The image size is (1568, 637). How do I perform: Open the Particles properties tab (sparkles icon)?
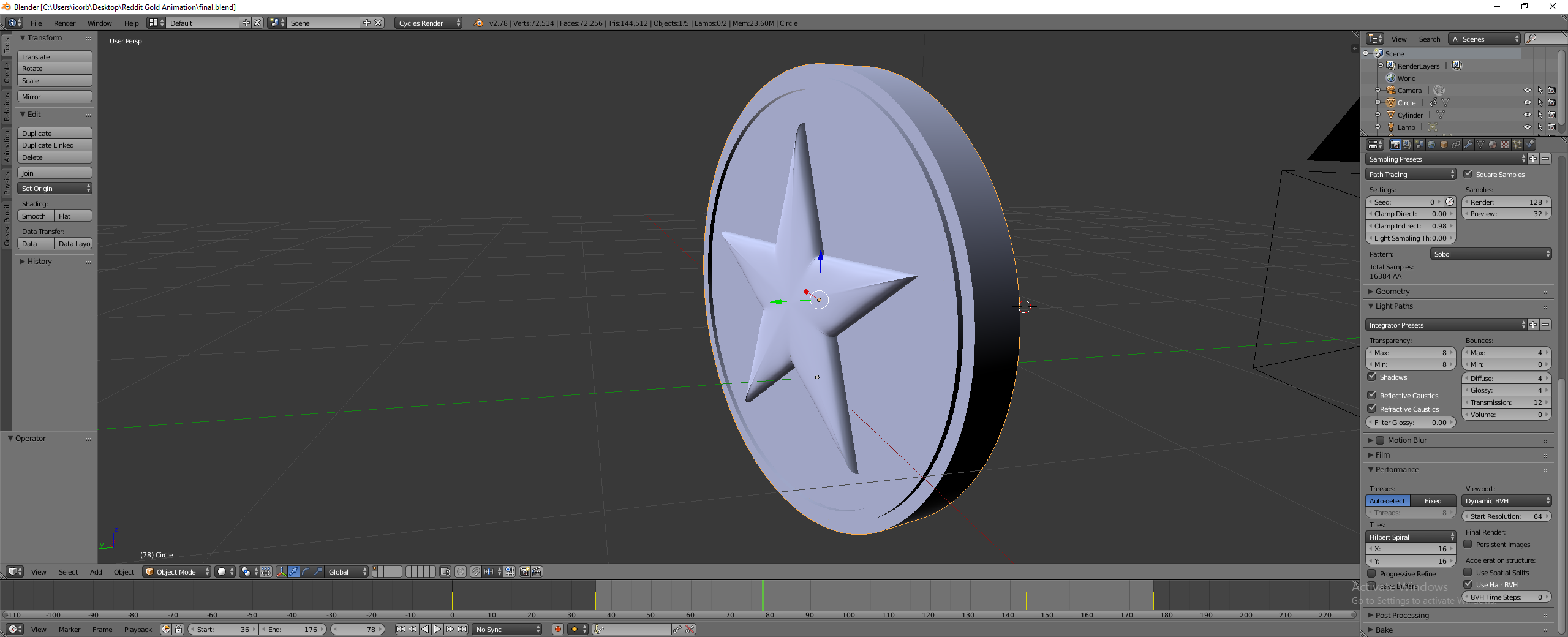coord(1517,145)
